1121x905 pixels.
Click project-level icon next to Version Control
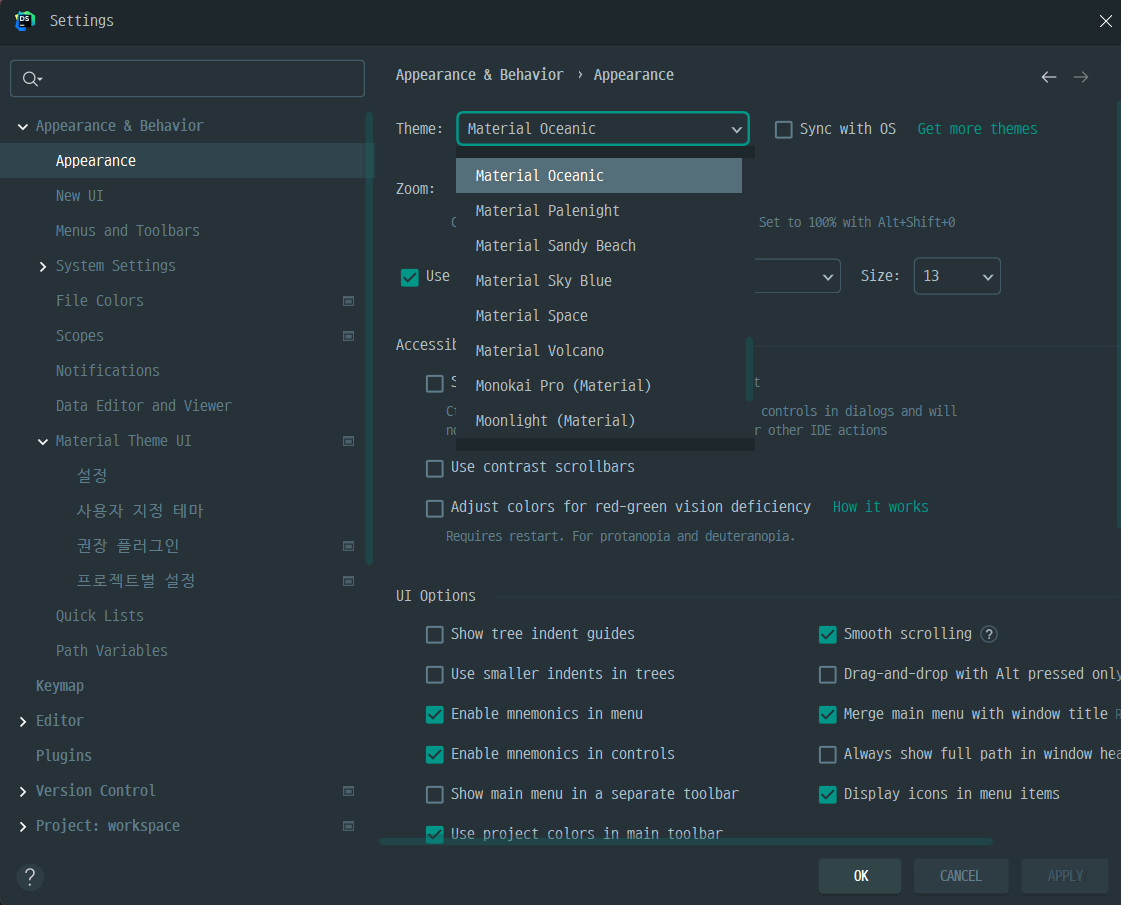pos(348,791)
